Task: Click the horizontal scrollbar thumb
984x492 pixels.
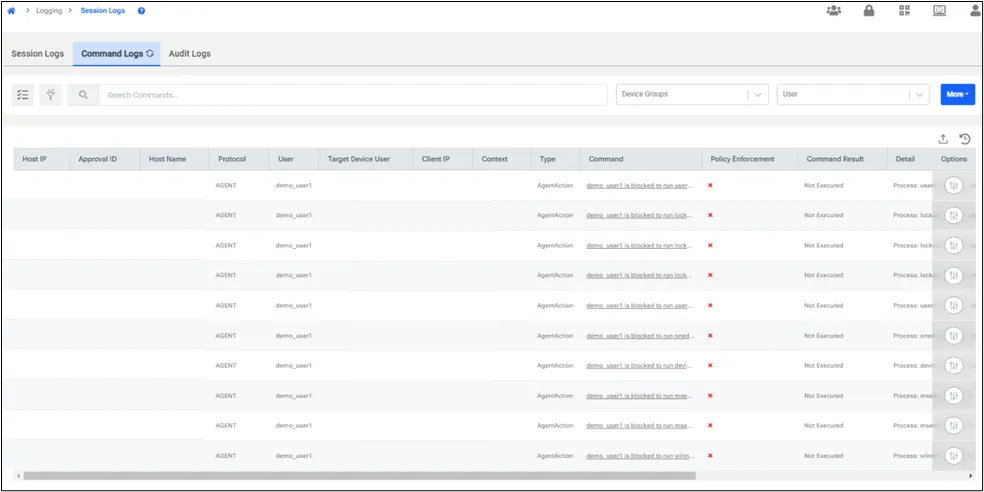Action: pyautogui.click(x=359, y=476)
